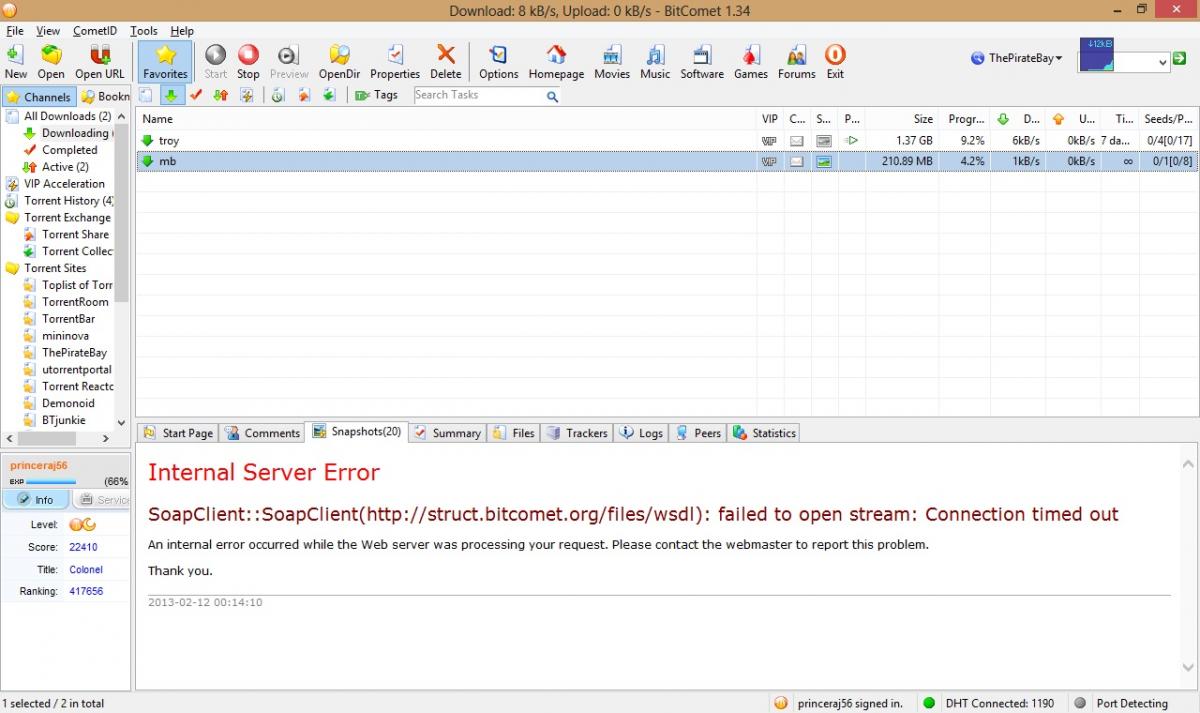Open the CometID menu

tap(93, 31)
